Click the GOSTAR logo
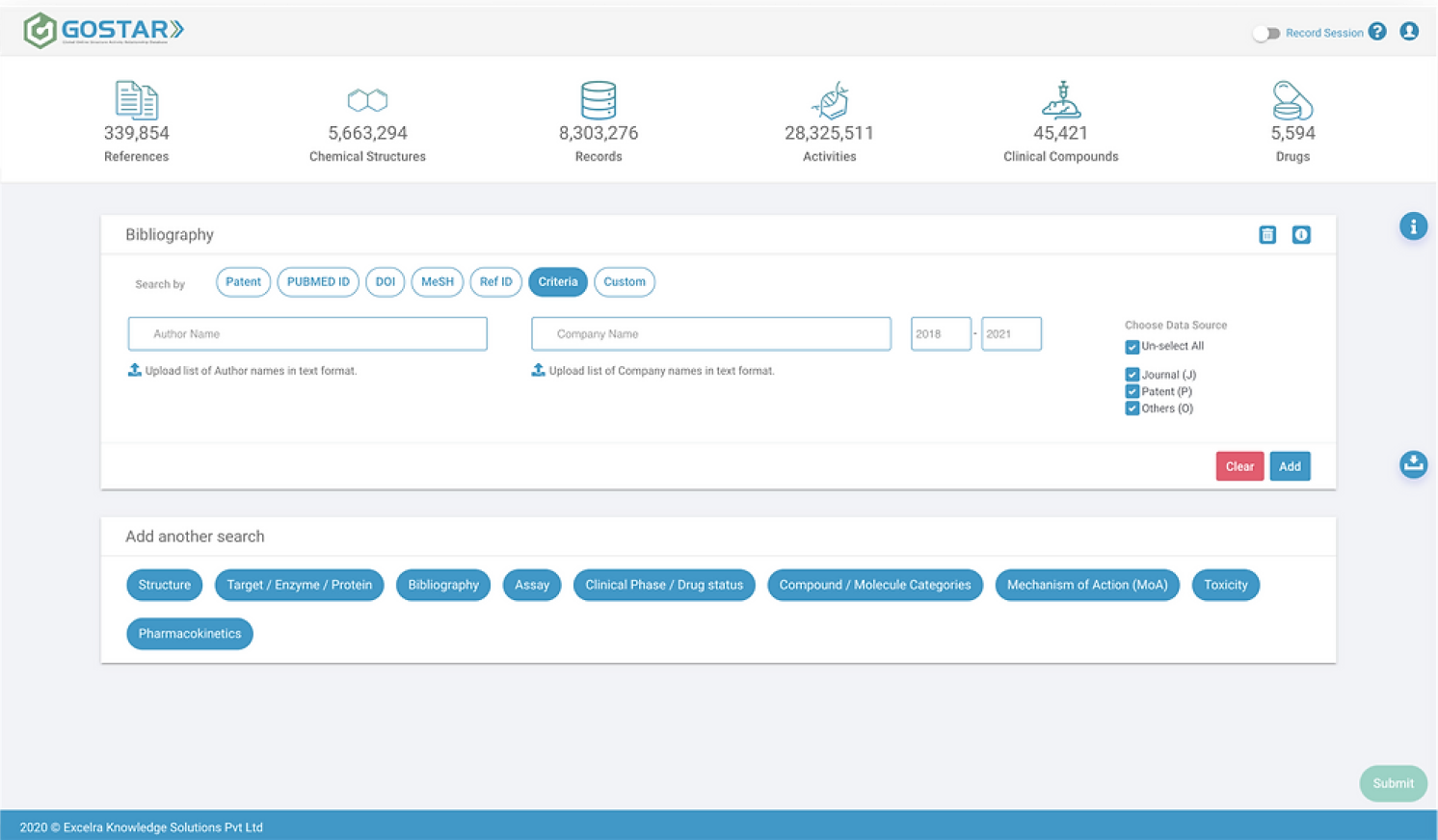 coord(103,30)
